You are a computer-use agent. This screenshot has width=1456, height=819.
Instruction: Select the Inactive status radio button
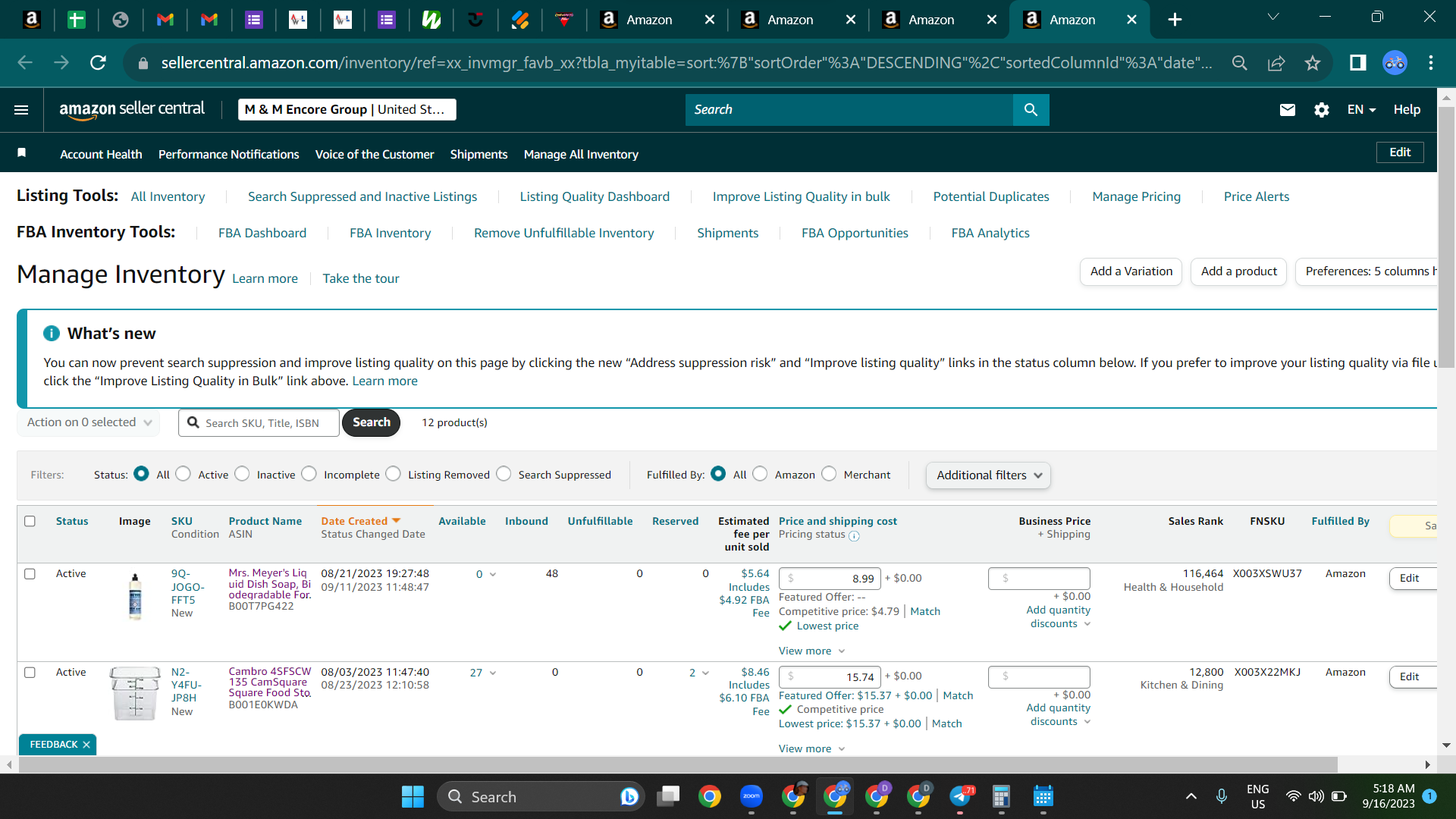(x=242, y=474)
